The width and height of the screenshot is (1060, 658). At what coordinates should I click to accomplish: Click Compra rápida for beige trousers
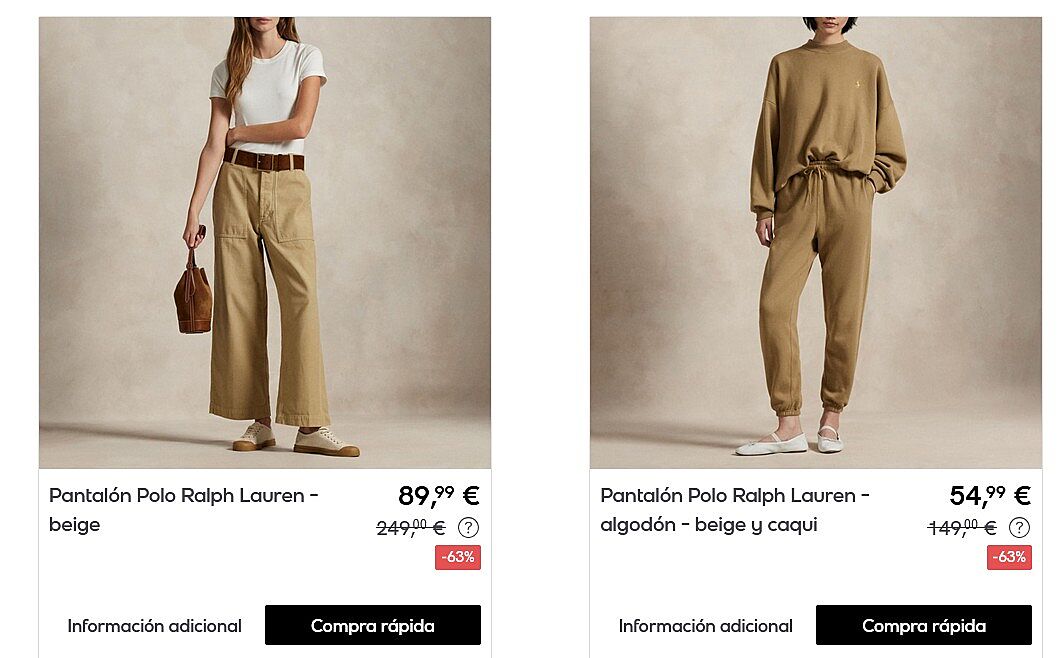(x=372, y=625)
